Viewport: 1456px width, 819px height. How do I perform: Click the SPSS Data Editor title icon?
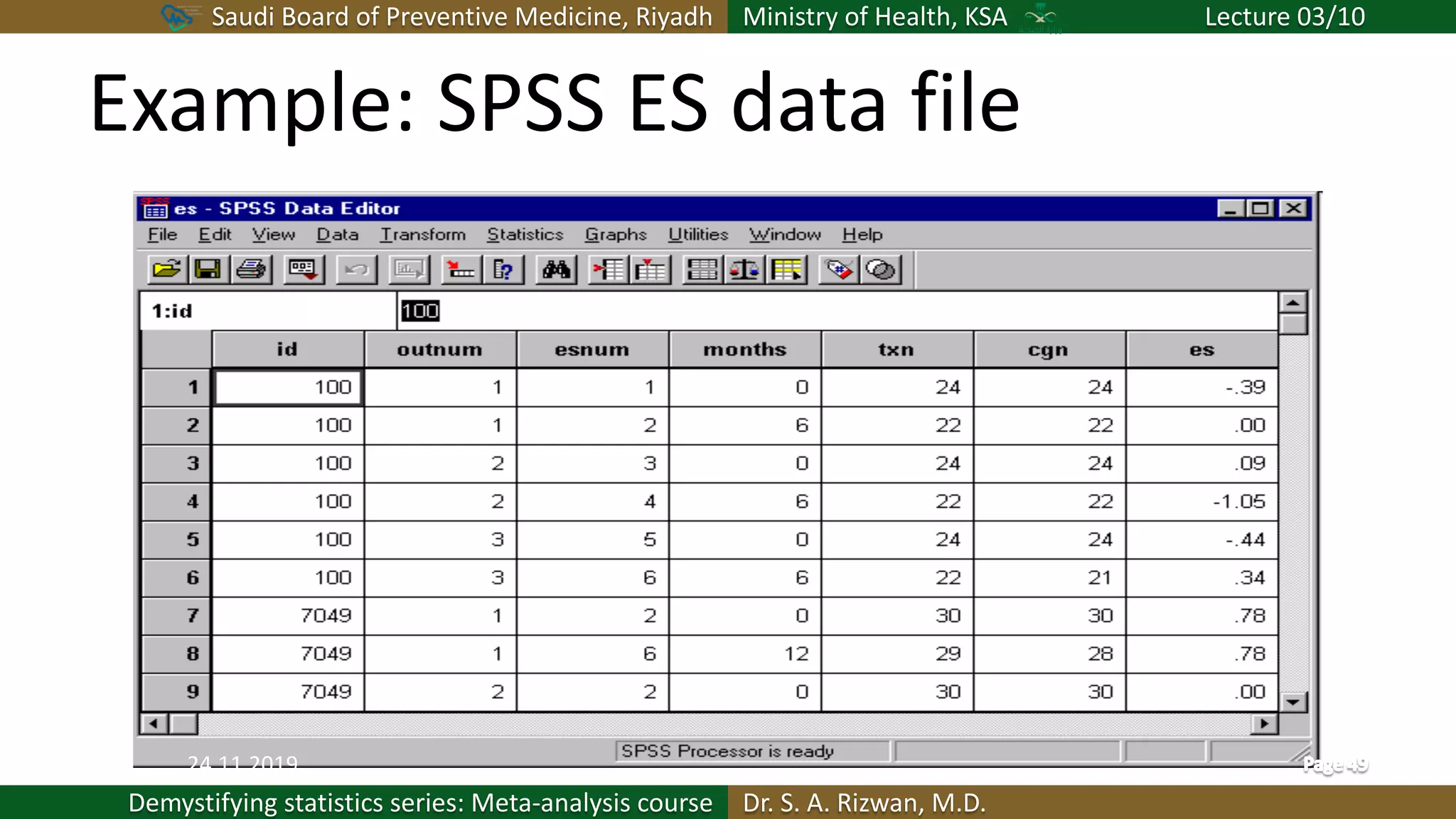pyautogui.click(x=155, y=208)
